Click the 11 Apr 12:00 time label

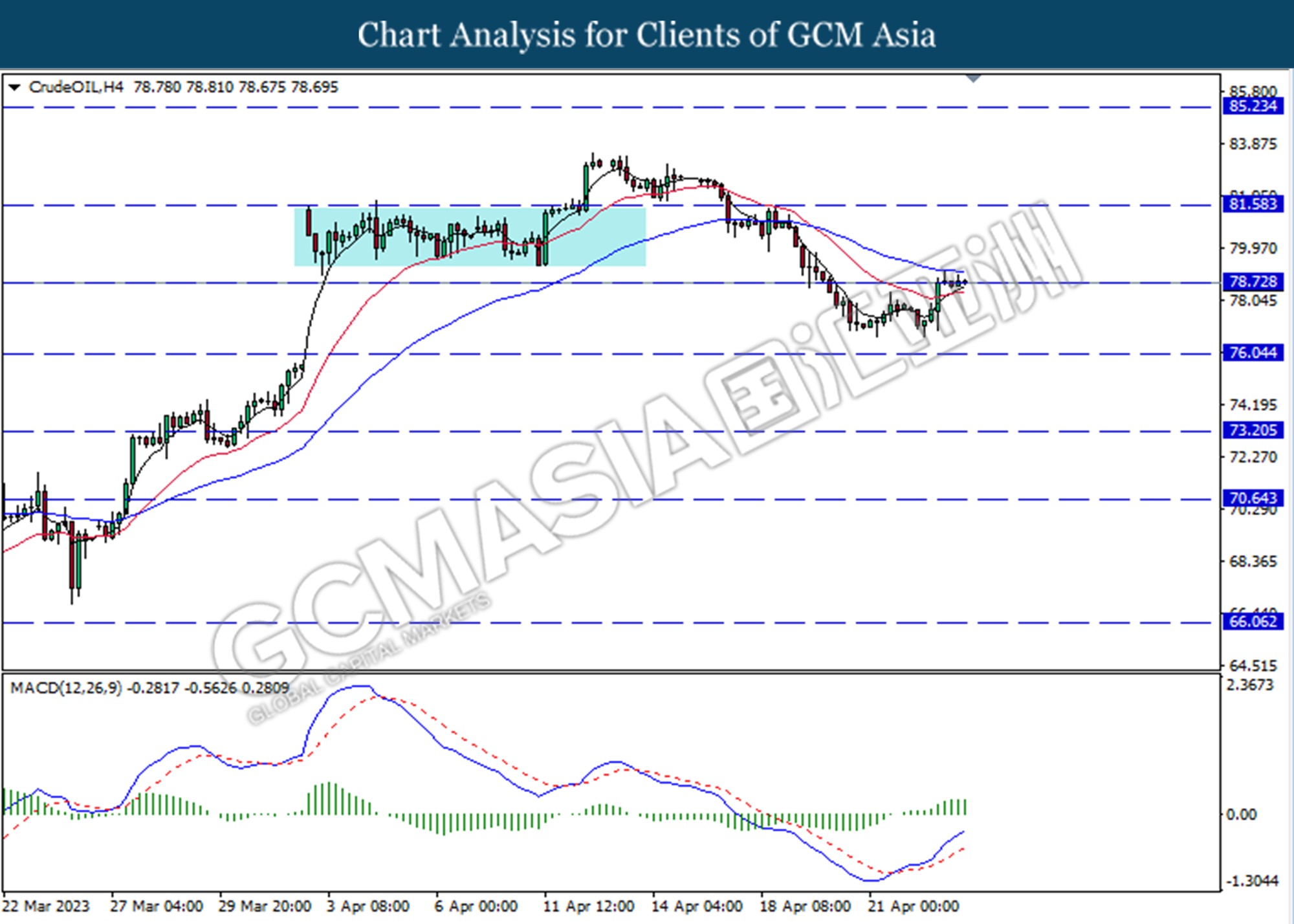(x=589, y=906)
